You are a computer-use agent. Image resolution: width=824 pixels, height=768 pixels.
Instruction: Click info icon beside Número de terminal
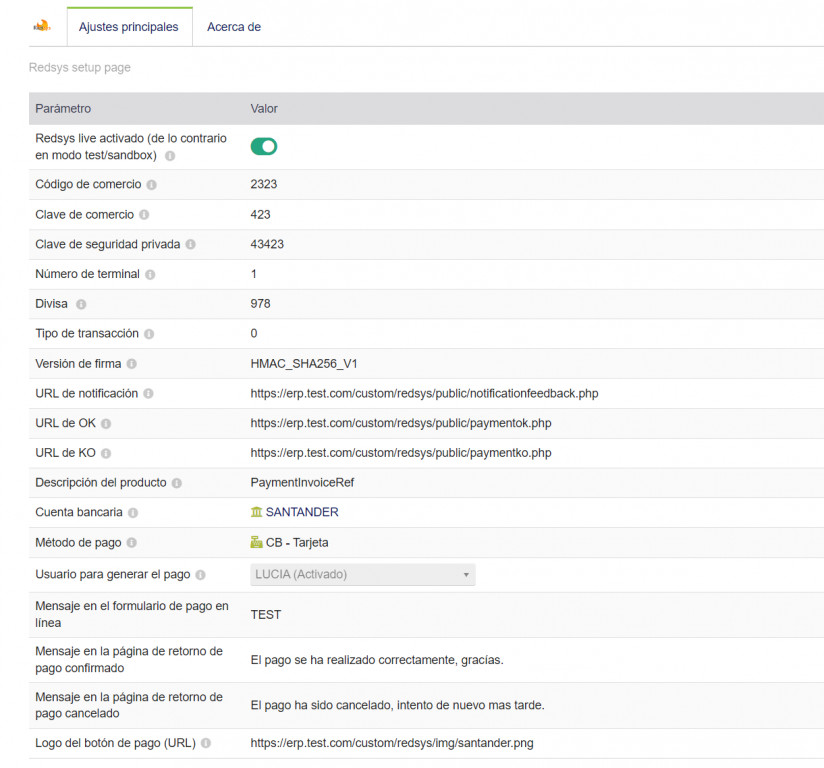pyautogui.click(x=149, y=274)
